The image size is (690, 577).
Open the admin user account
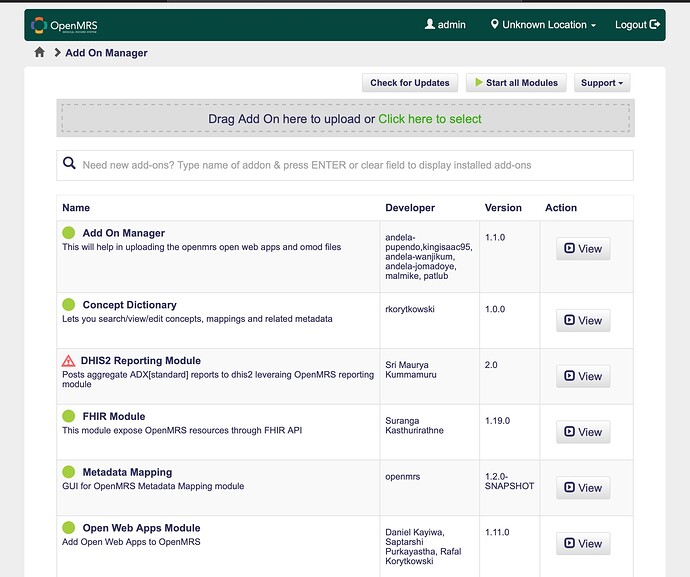(445, 25)
